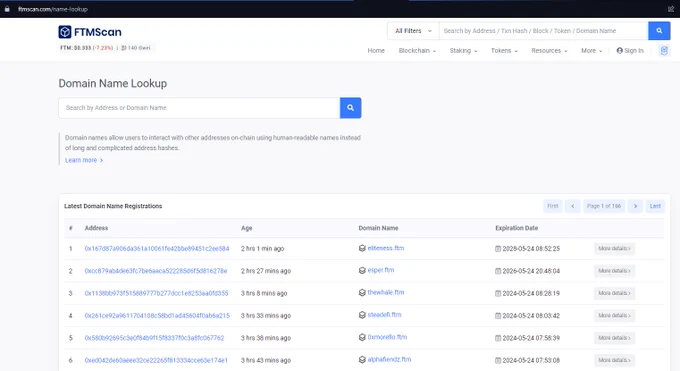Image resolution: width=680 pixels, height=371 pixels.
Task: Click the Age column header
Action: tap(246, 228)
